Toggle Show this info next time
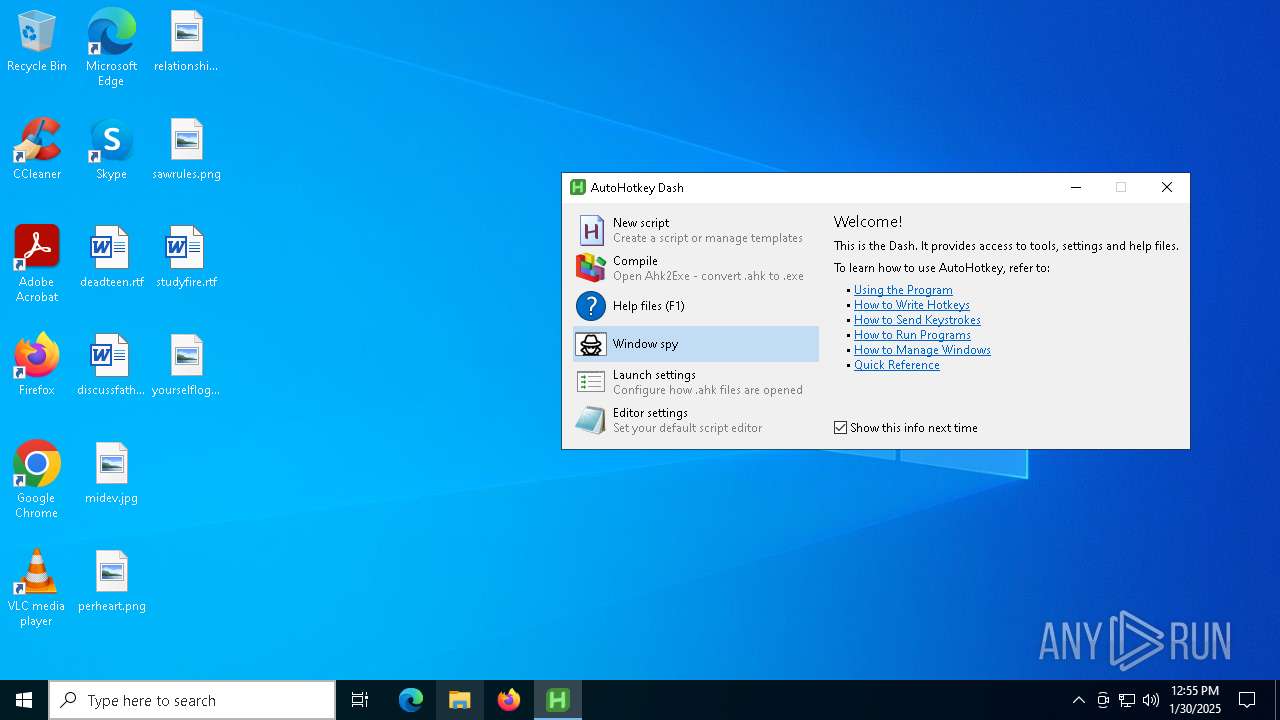 pos(841,427)
